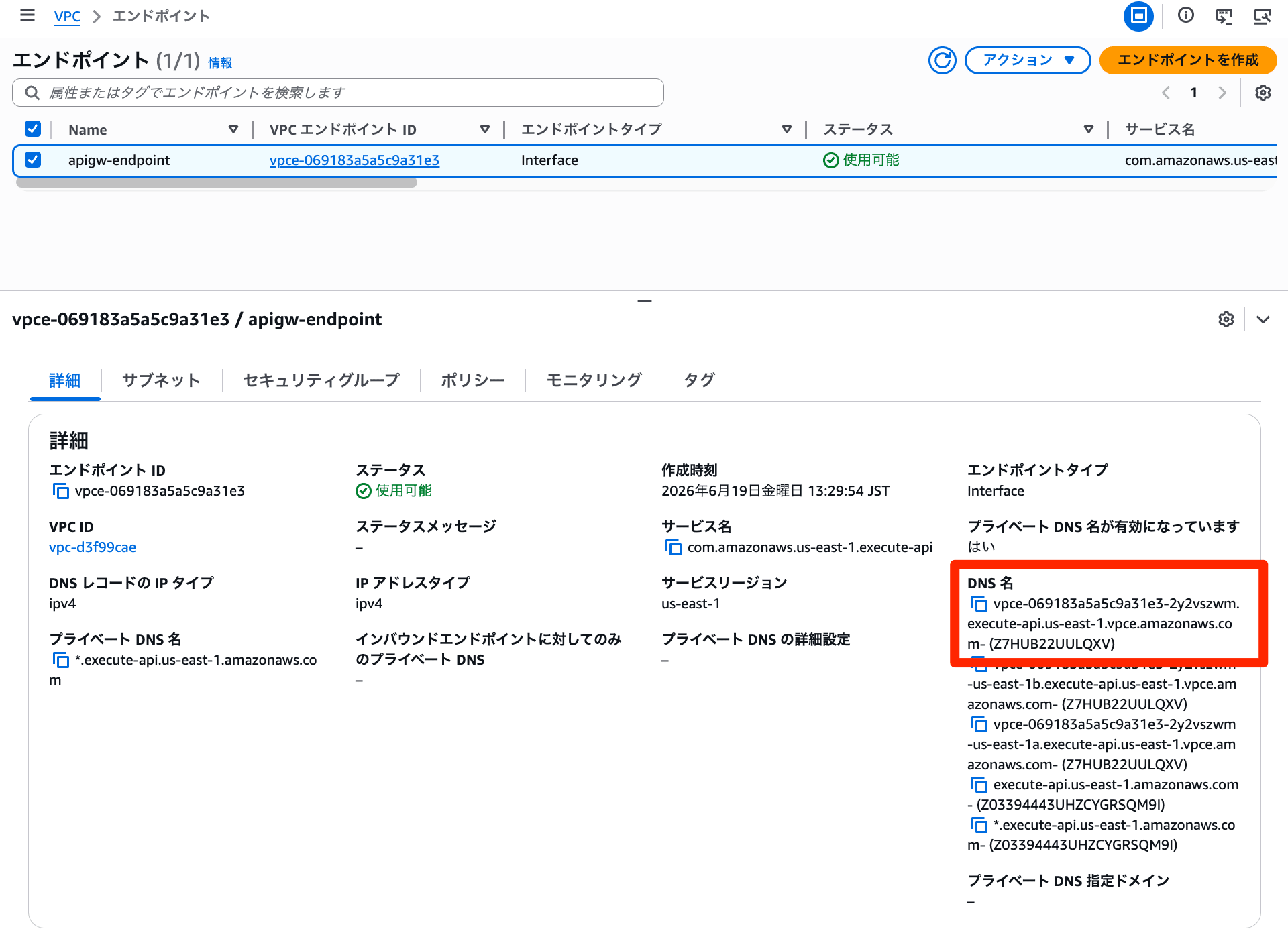This screenshot has width=1288, height=943.
Task: Open the blue split-panel icon in header
Action: coord(1138,15)
